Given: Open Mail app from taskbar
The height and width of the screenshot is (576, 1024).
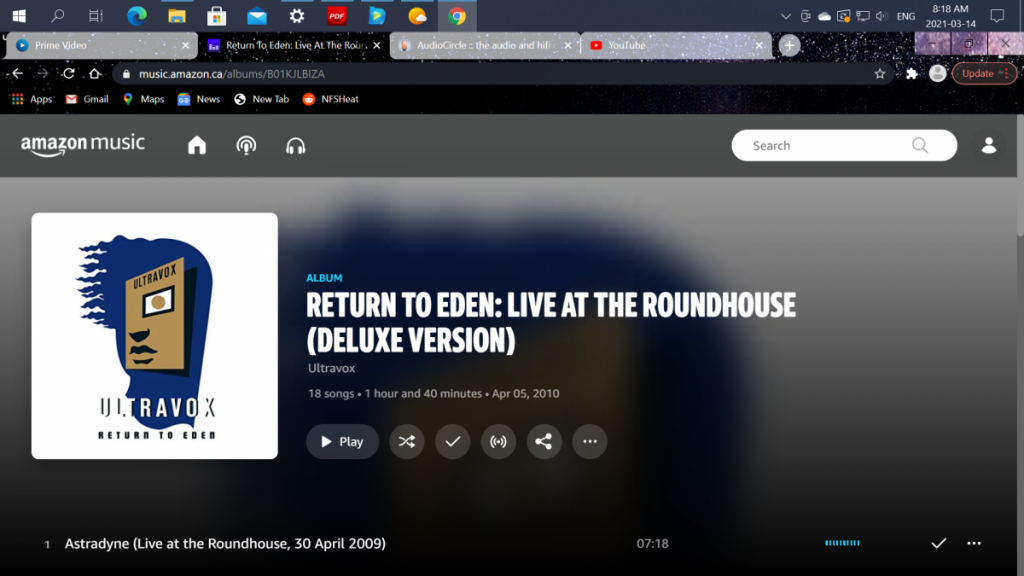Looking at the screenshot, I should (257, 16).
